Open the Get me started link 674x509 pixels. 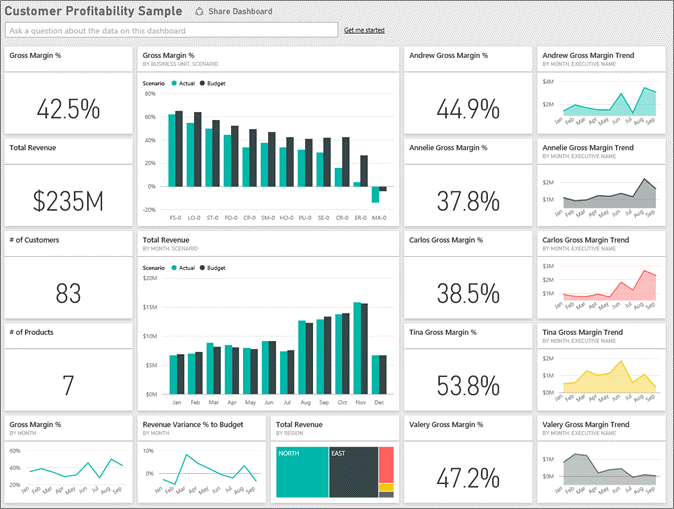coord(363,31)
